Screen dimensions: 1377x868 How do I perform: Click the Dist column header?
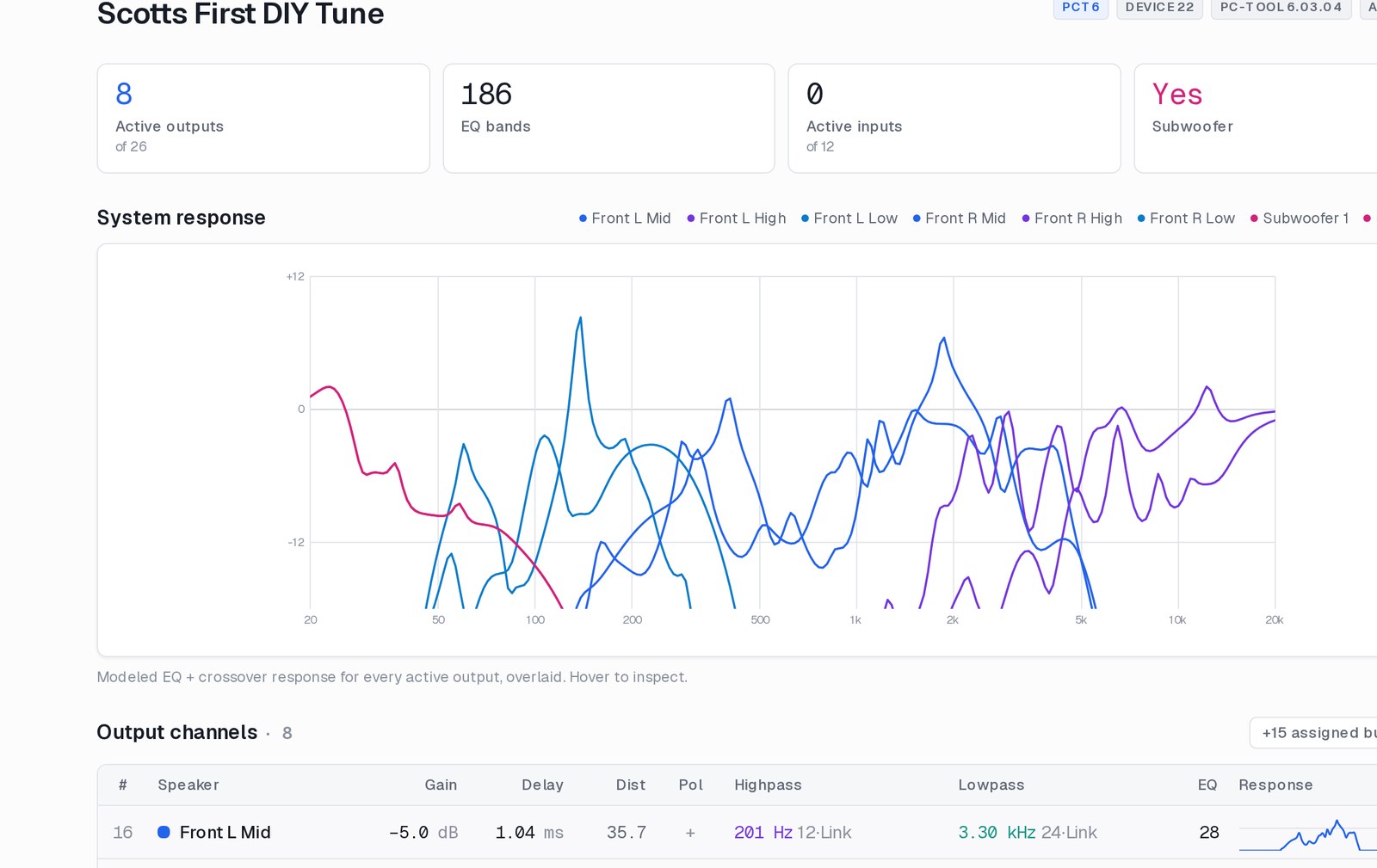[x=631, y=785]
